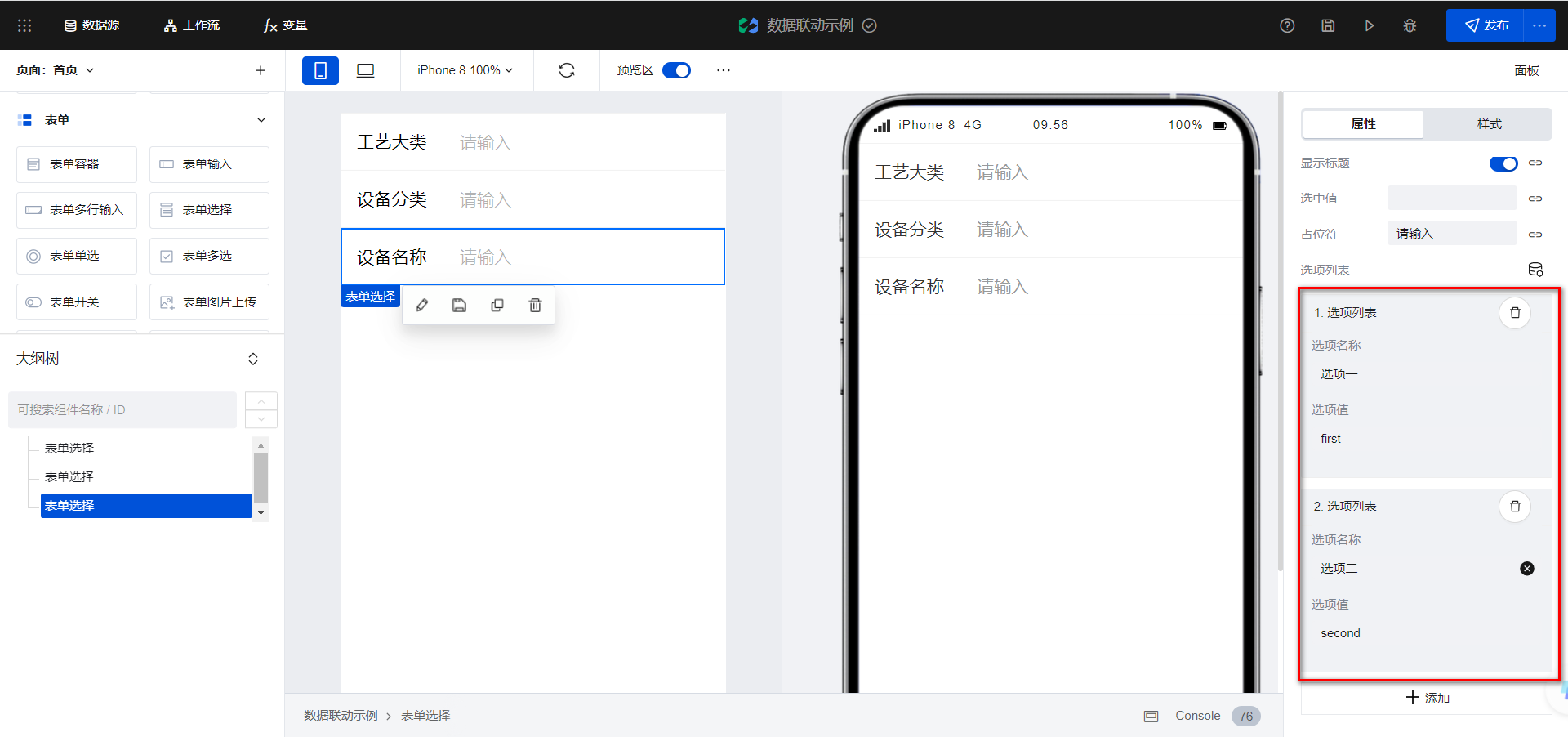The width and height of the screenshot is (1568, 737).
Task: Open the 工作流 workflow menu
Action: [192, 25]
